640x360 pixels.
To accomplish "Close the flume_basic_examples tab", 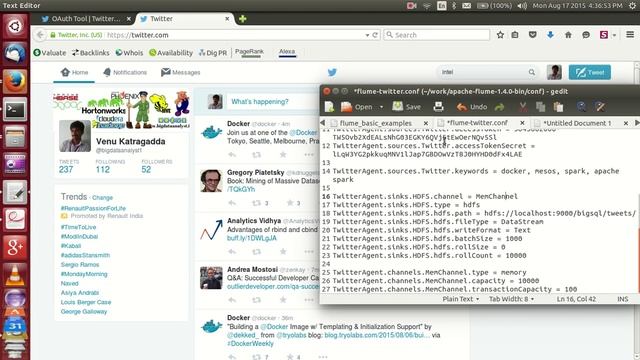I will (426, 123).
